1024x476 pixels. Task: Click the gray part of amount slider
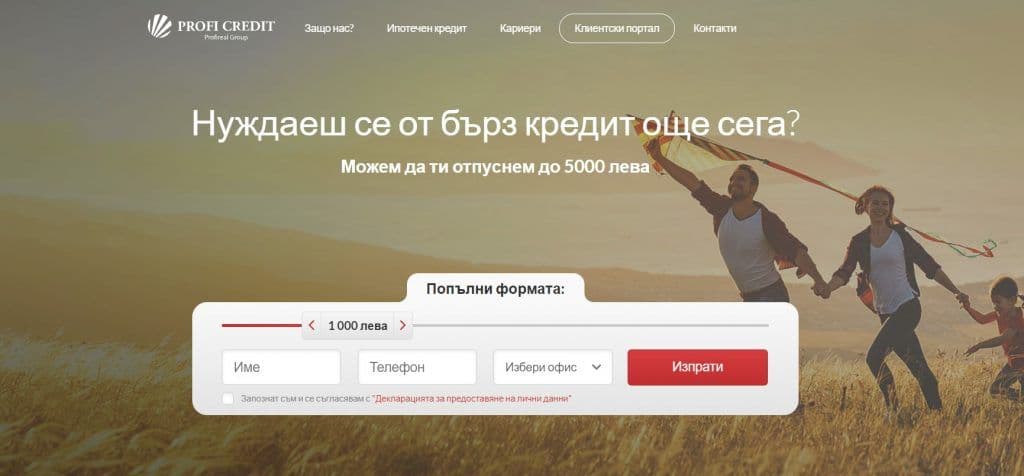(590, 325)
